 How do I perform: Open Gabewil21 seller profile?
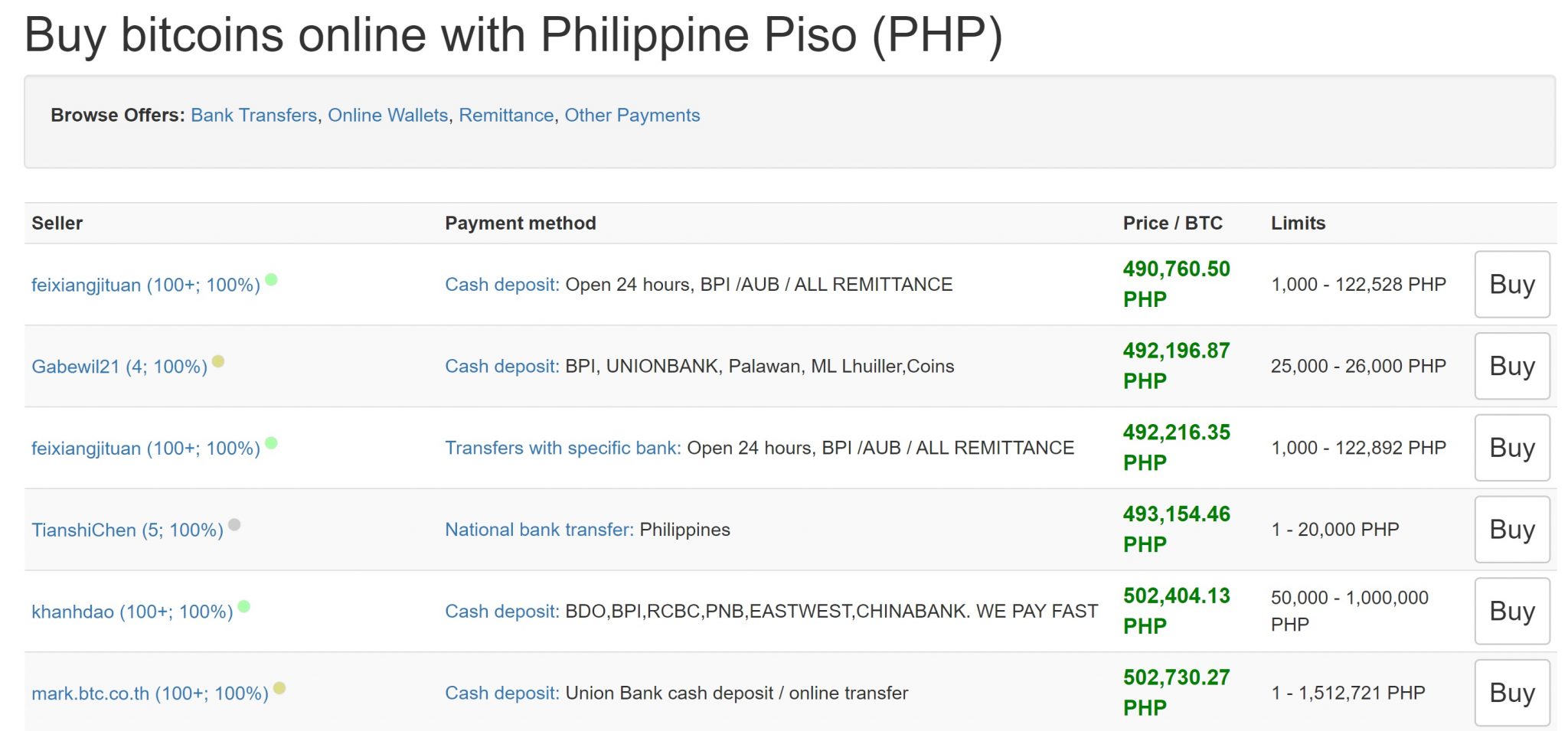tap(119, 367)
